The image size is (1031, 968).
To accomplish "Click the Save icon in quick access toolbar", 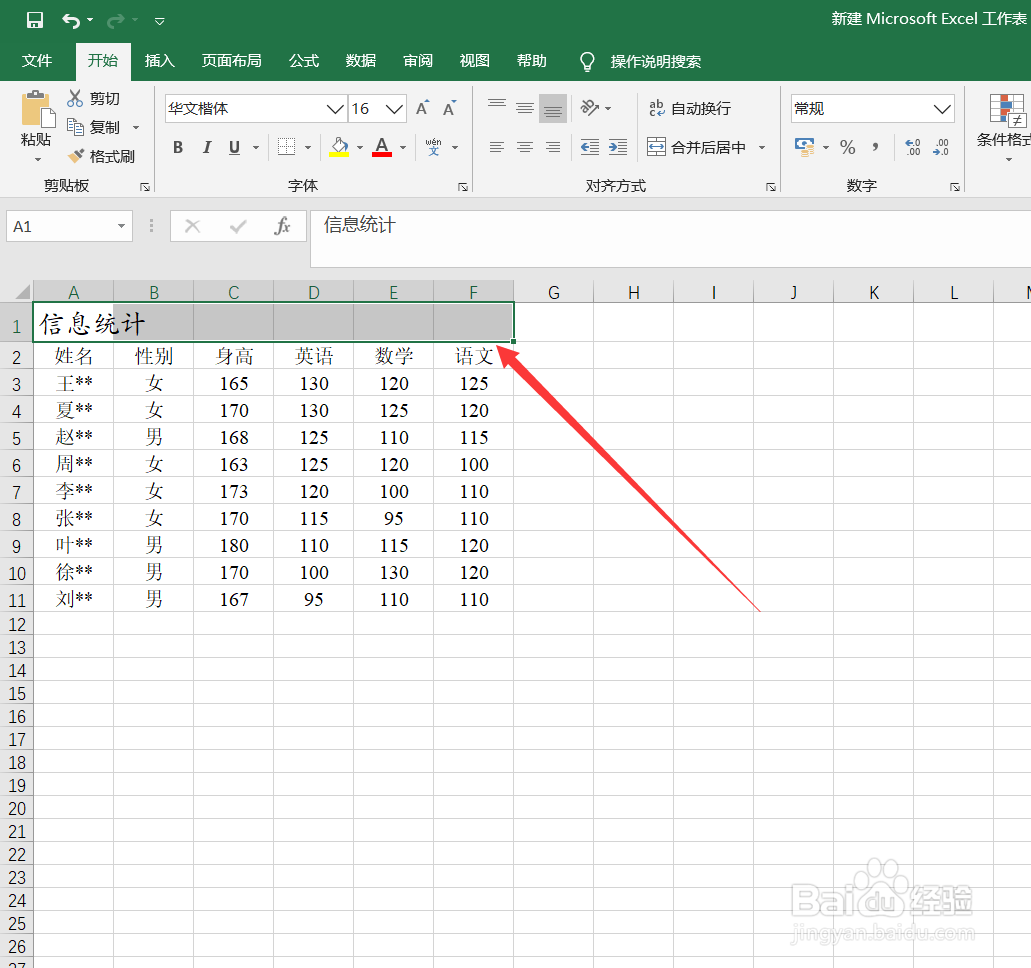I will (x=35, y=20).
